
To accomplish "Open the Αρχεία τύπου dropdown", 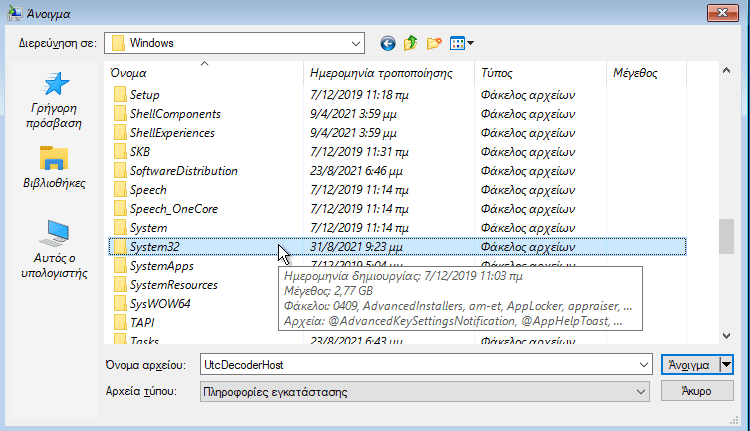I will pyautogui.click(x=643, y=391).
